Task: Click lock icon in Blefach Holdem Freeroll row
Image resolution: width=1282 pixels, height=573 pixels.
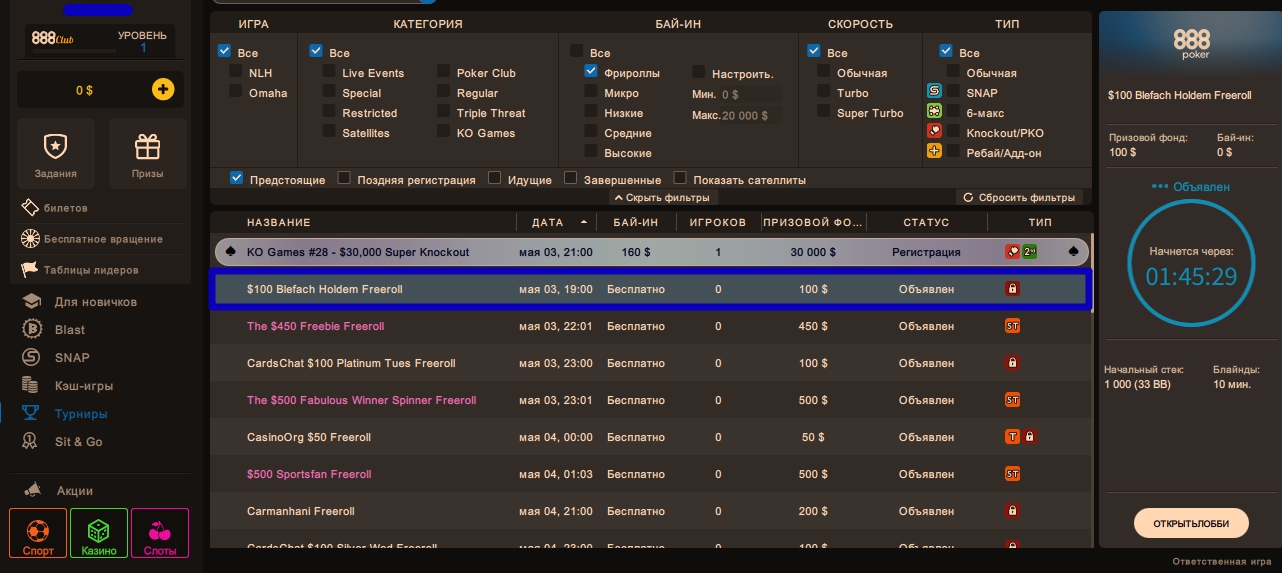Action: point(1012,289)
